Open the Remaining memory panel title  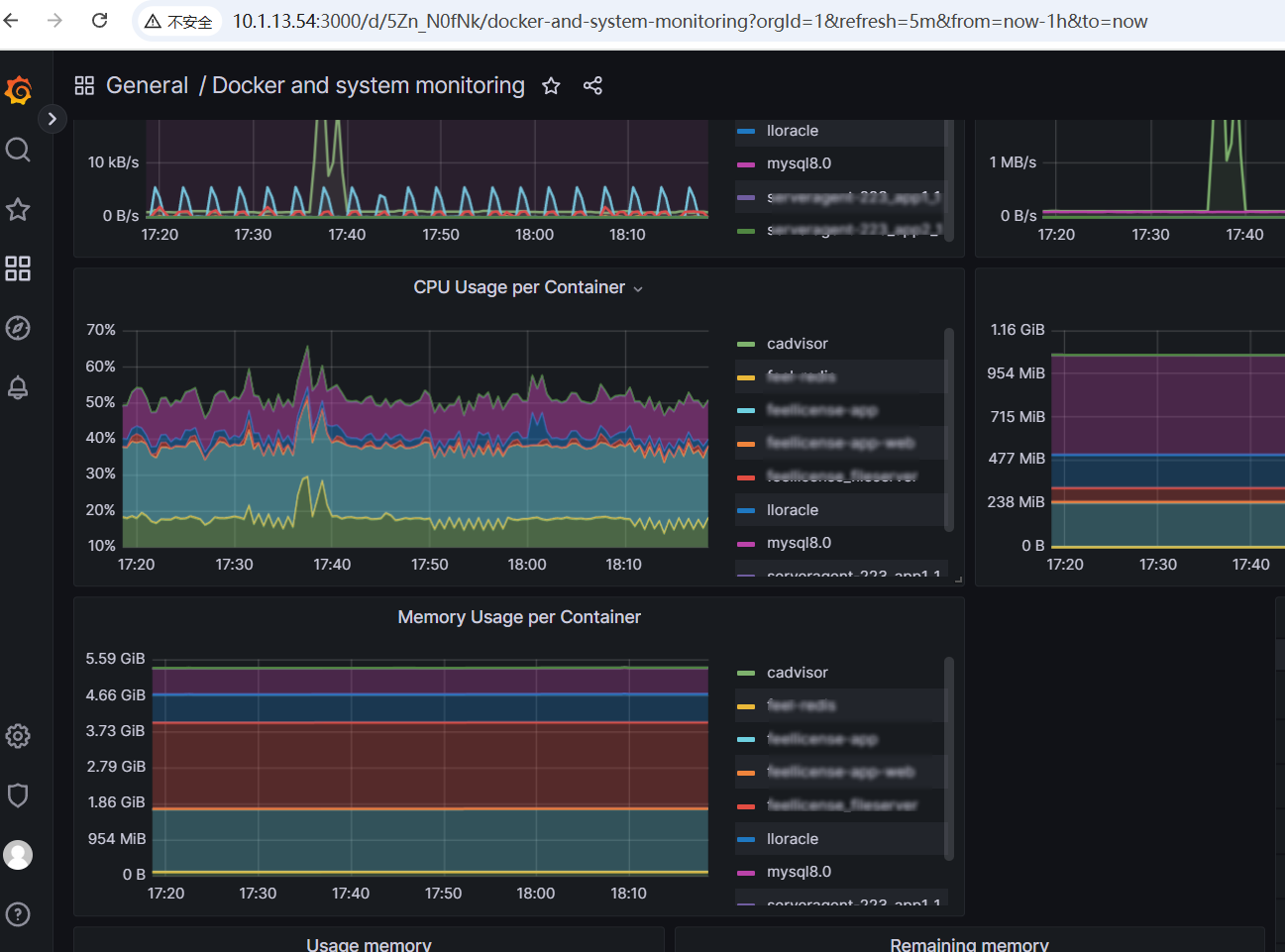(x=969, y=945)
